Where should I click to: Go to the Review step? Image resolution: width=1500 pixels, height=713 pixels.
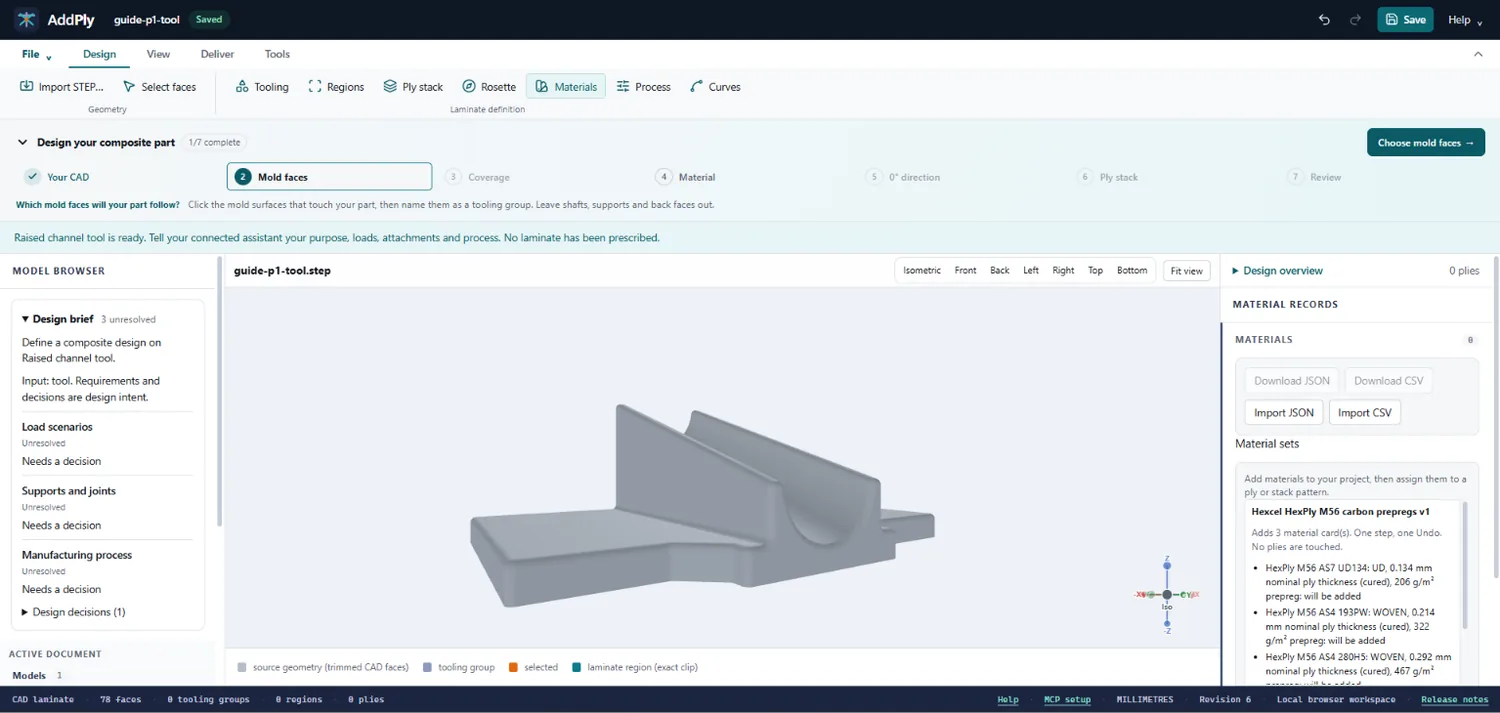(1315, 177)
